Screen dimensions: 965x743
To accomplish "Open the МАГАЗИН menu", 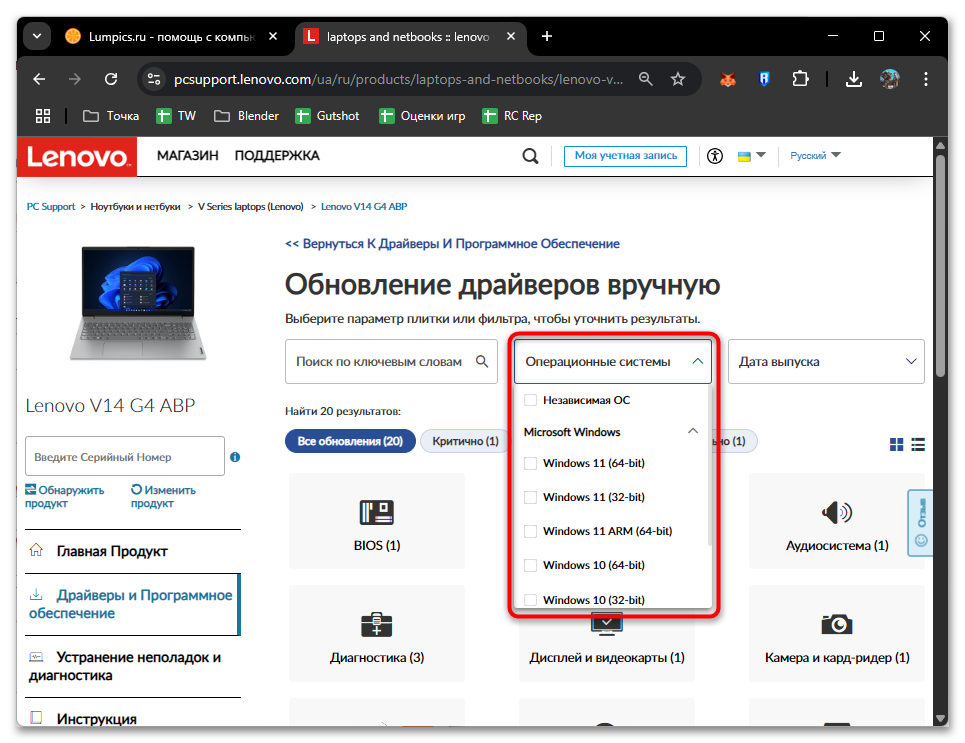I will click(187, 156).
